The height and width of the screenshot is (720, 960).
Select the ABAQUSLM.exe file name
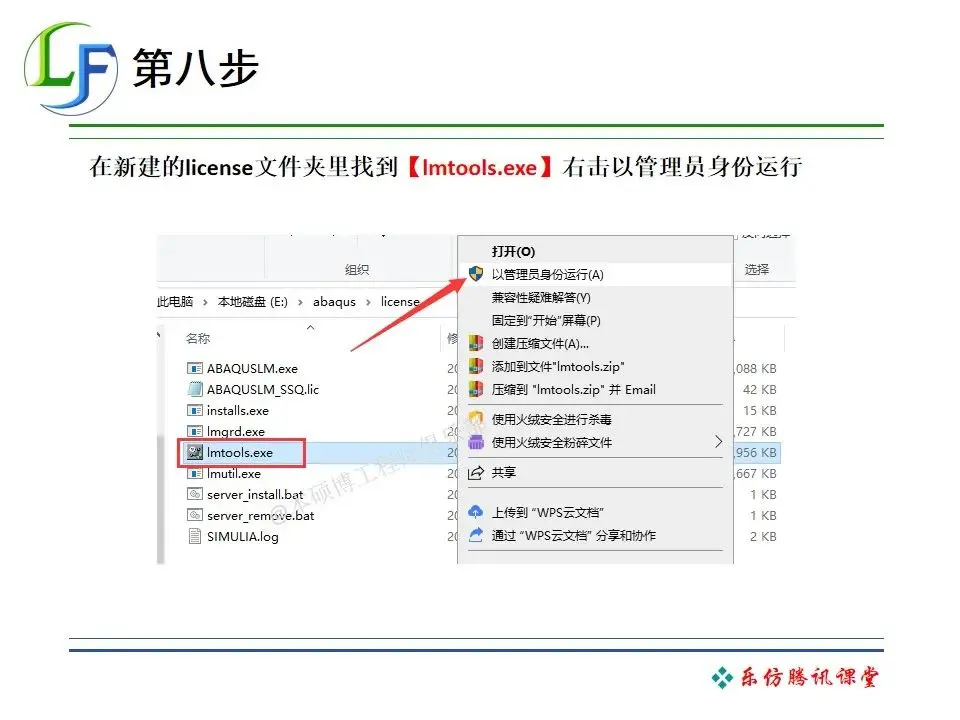tap(252, 369)
